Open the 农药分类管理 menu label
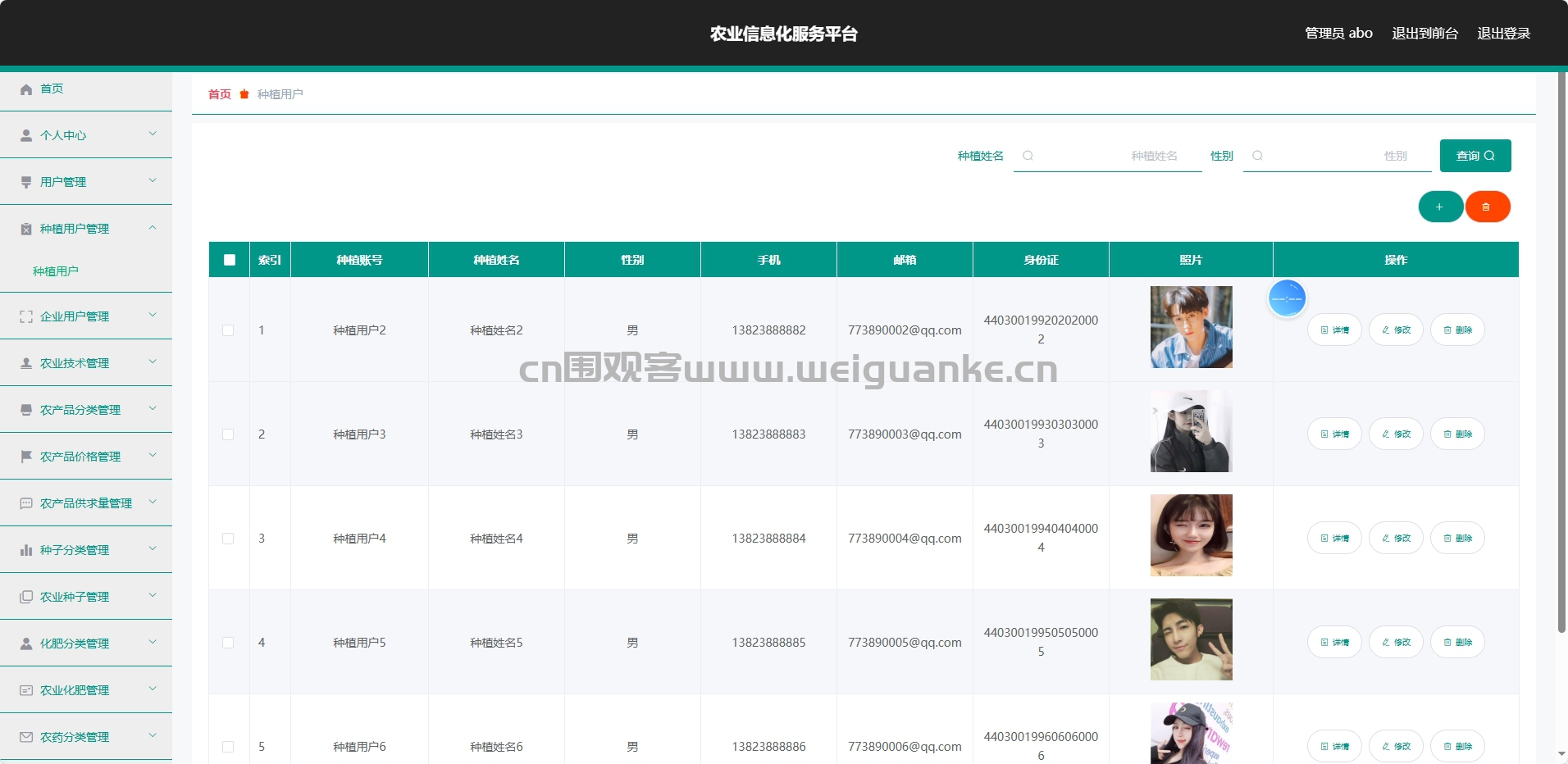This screenshot has height=764, width=1568. [75, 737]
